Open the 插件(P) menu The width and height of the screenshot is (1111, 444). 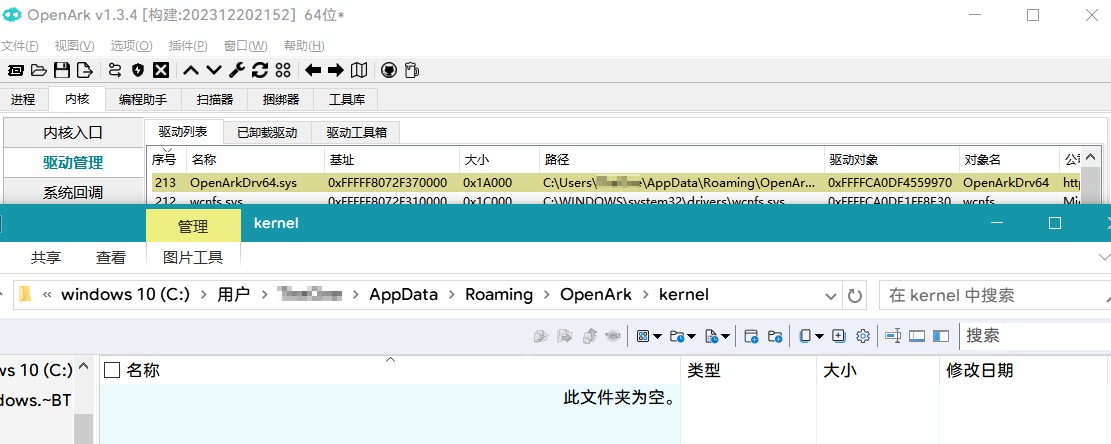[x=188, y=46]
